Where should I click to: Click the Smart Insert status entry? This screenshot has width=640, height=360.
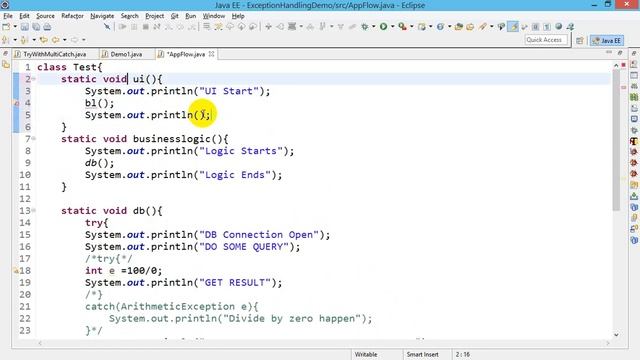tap(422, 354)
